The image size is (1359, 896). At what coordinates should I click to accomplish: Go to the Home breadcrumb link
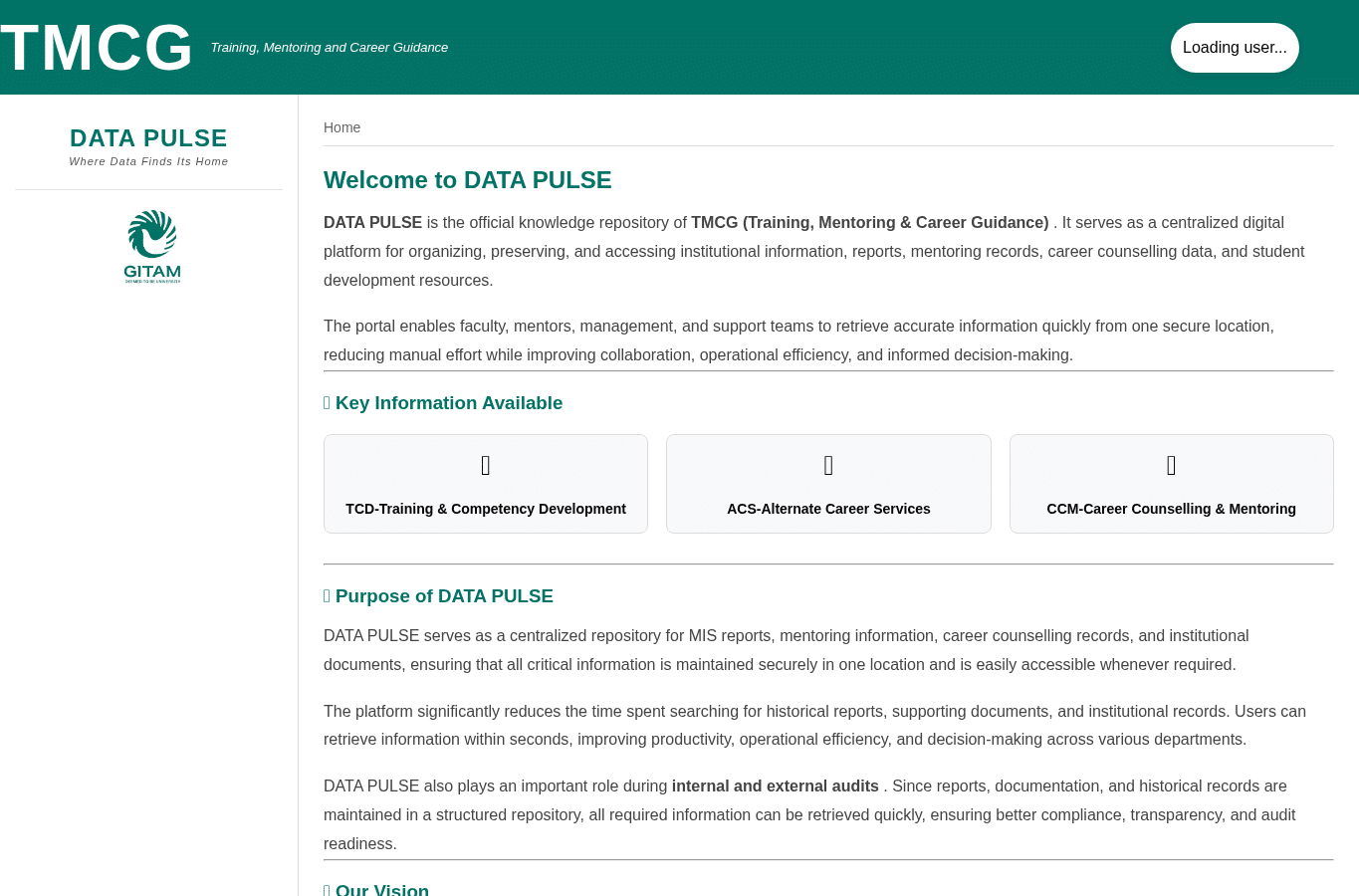pyautogui.click(x=341, y=127)
